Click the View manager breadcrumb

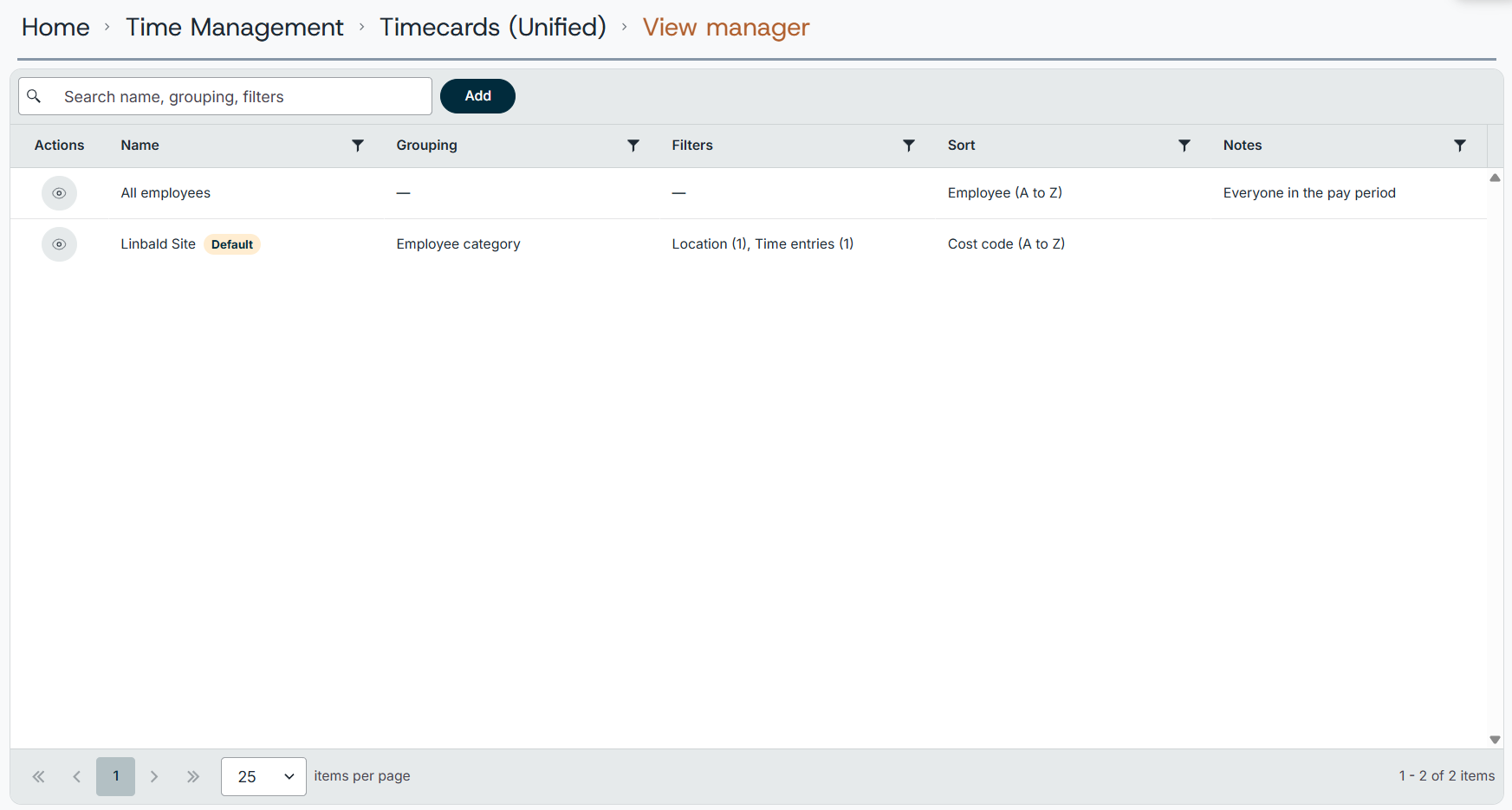(x=726, y=27)
